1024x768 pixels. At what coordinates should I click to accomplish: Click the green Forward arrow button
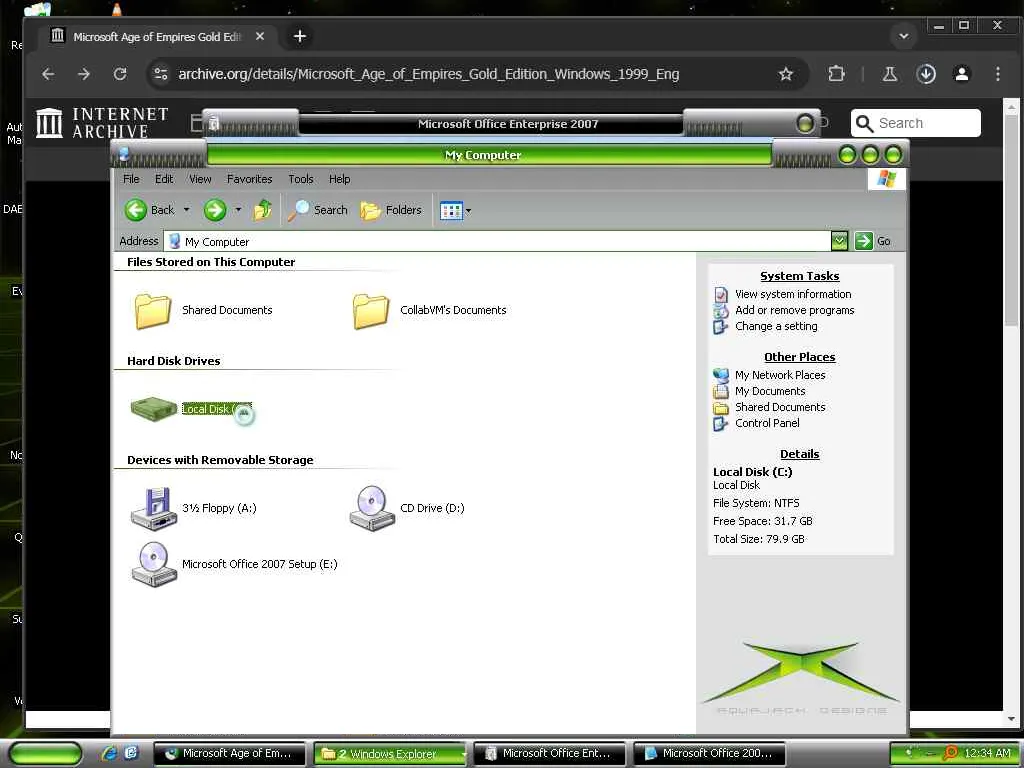coord(215,210)
